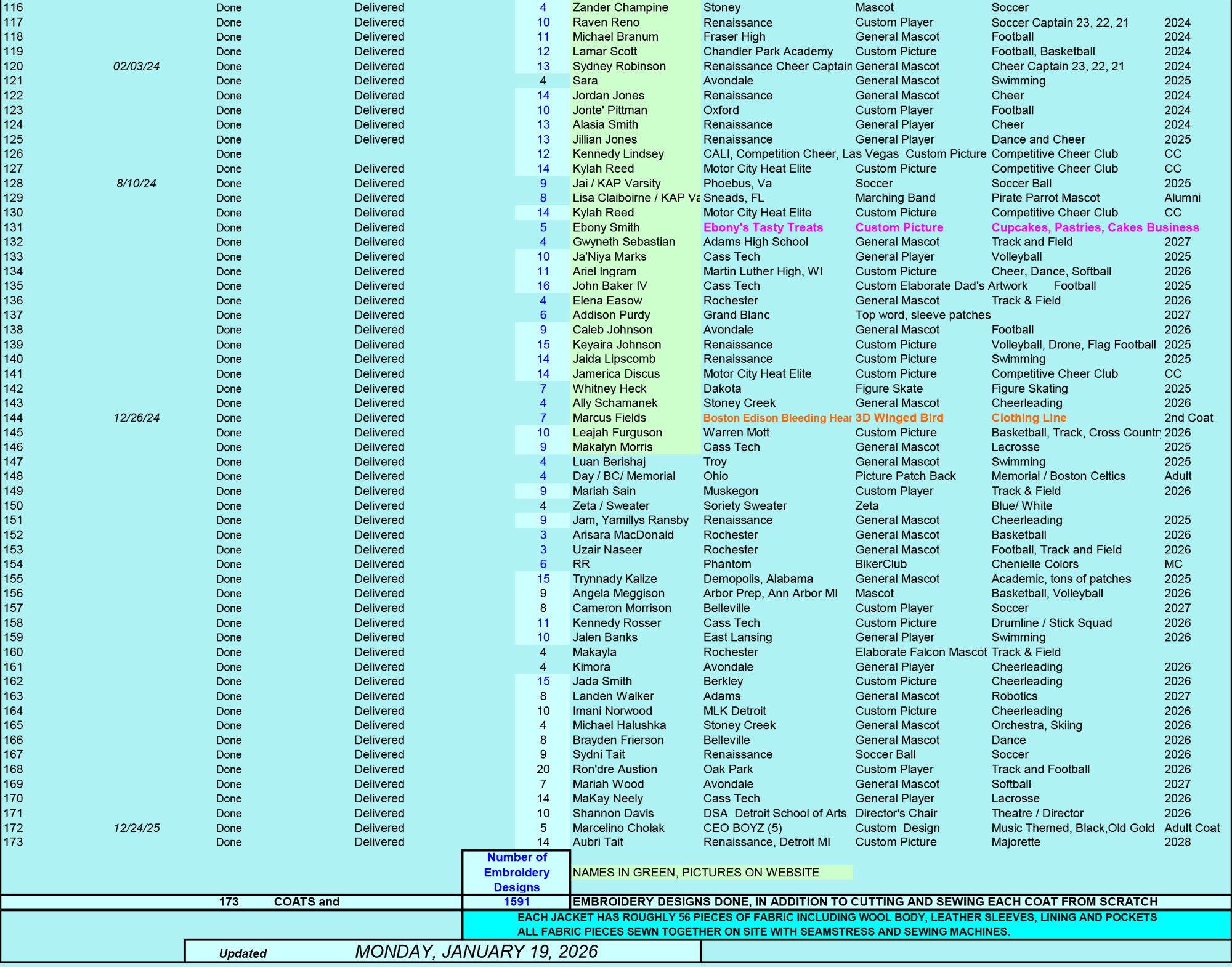
Task: Select the Pirate Parrot Mascot cell
Action: (x=1045, y=198)
